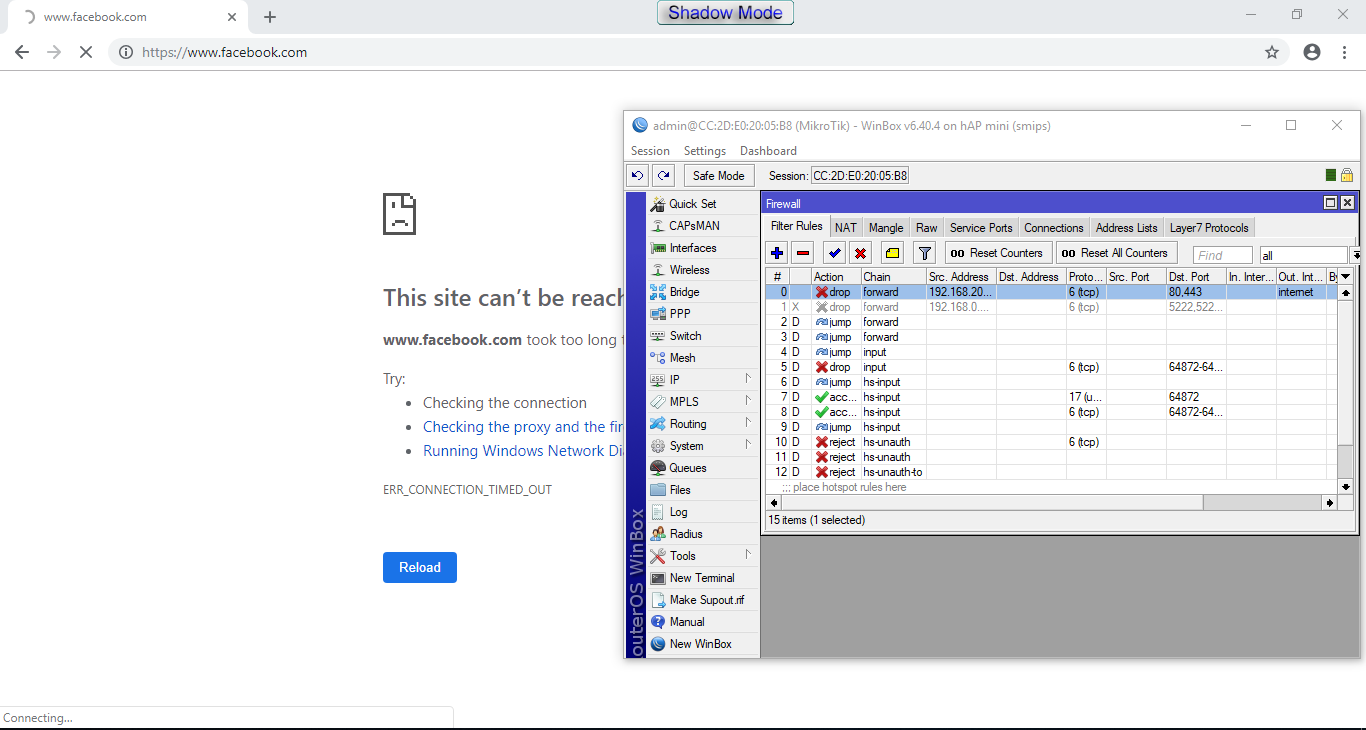The height and width of the screenshot is (730, 1366).
Task: Switch to the Service Ports tab
Action: [x=981, y=228]
